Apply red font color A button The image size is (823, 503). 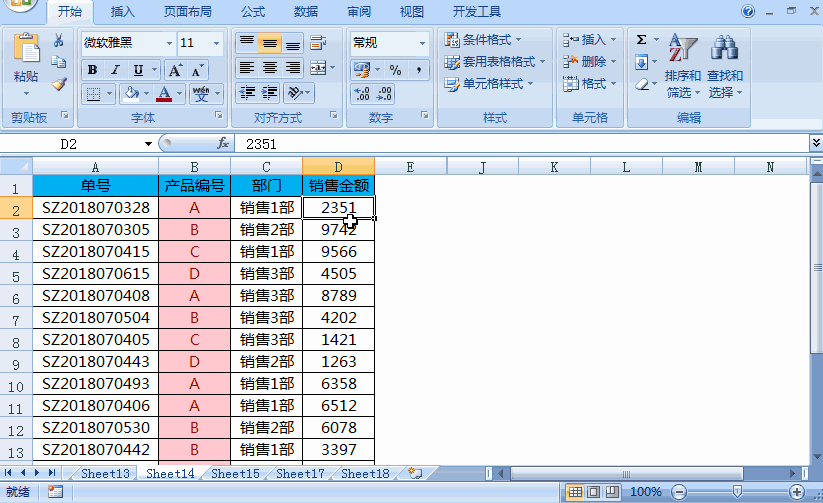[x=164, y=94]
